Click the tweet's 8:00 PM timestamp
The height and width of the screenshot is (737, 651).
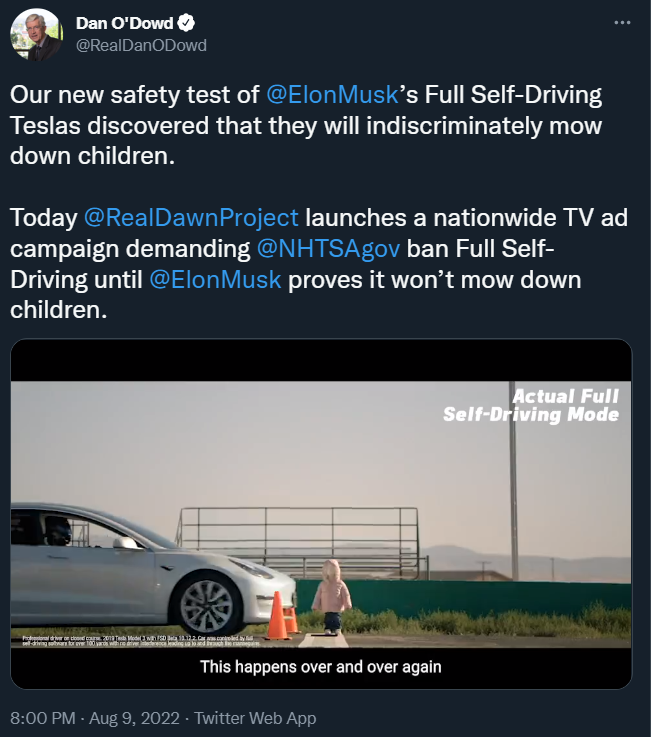[x=41, y=718]
